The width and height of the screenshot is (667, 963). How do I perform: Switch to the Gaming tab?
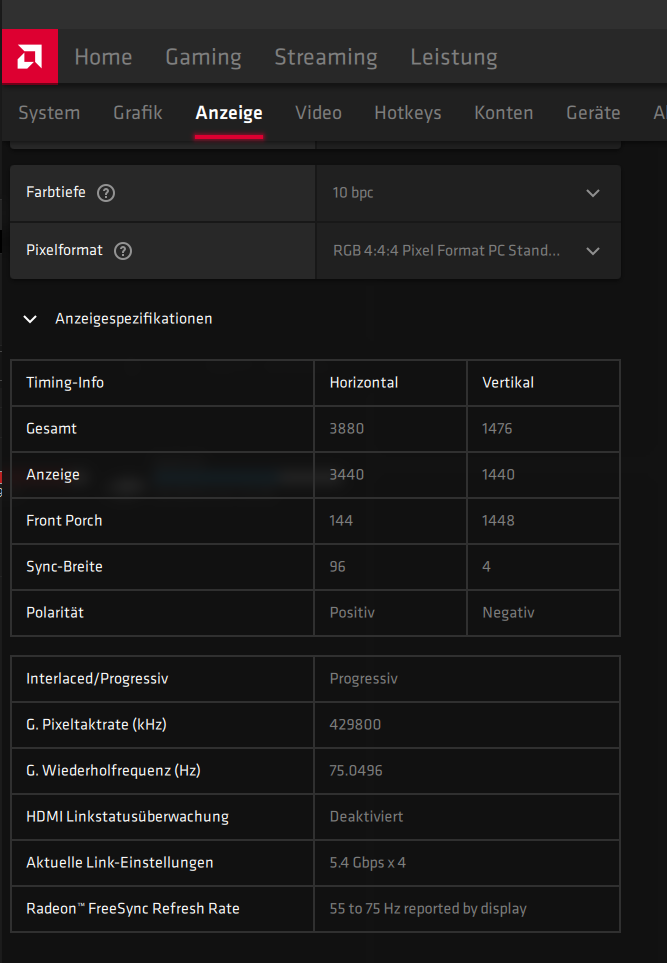(203, 57)
